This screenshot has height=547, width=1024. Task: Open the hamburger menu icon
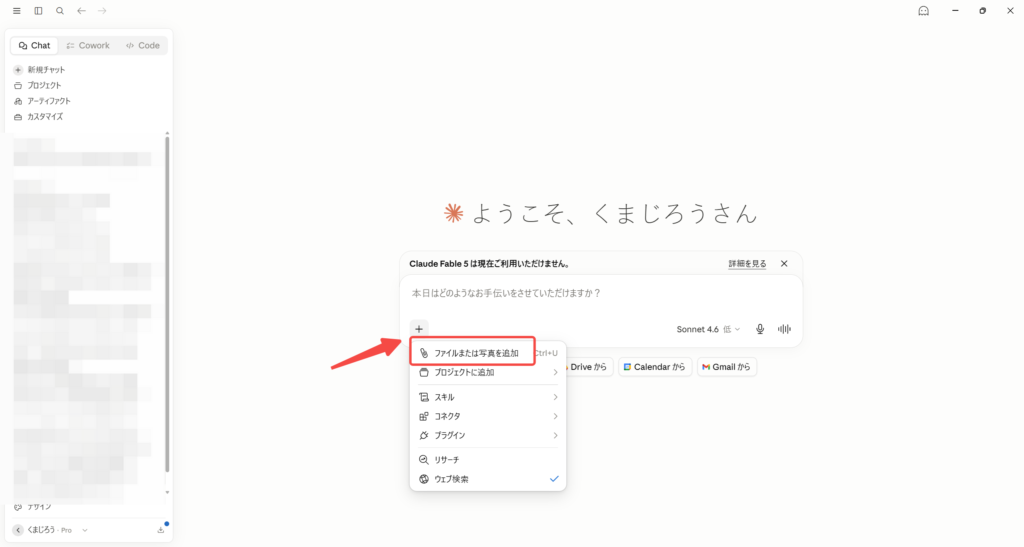point(16,11)
